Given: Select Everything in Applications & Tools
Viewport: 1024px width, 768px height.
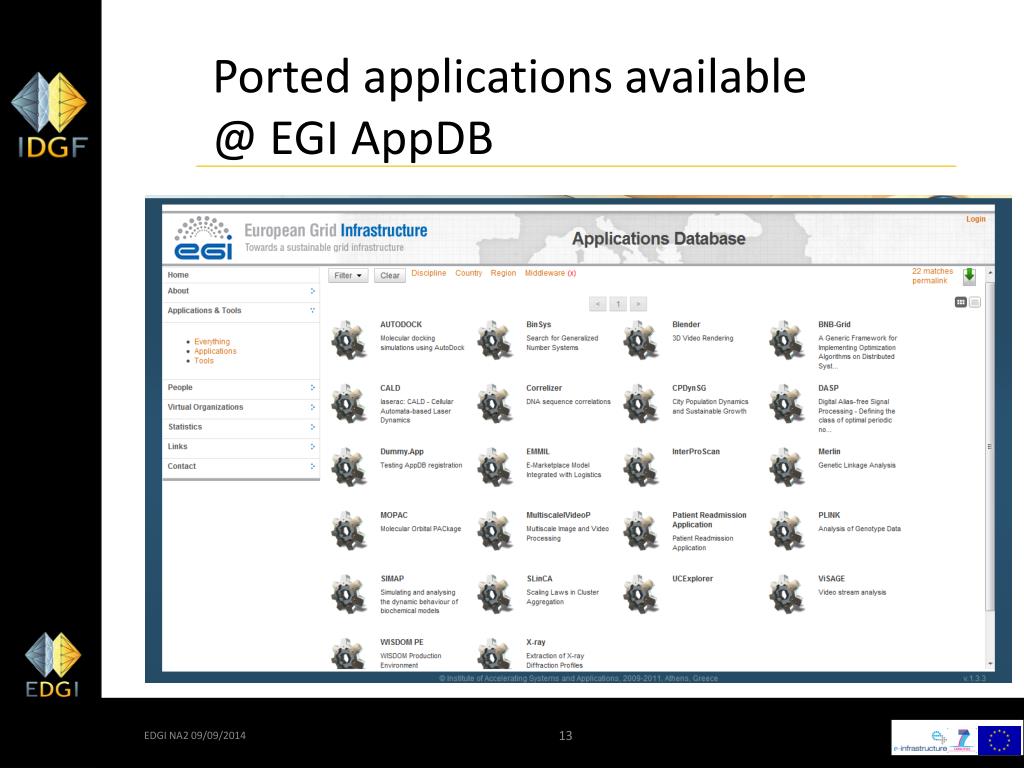Looking at the screenshot, I should coord(212,342).
